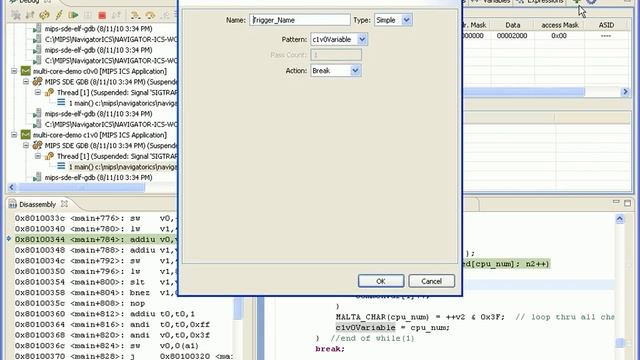Select highlighted disassembly line 0x80100344 addiu
640x360 pixels.
point(96,239)
